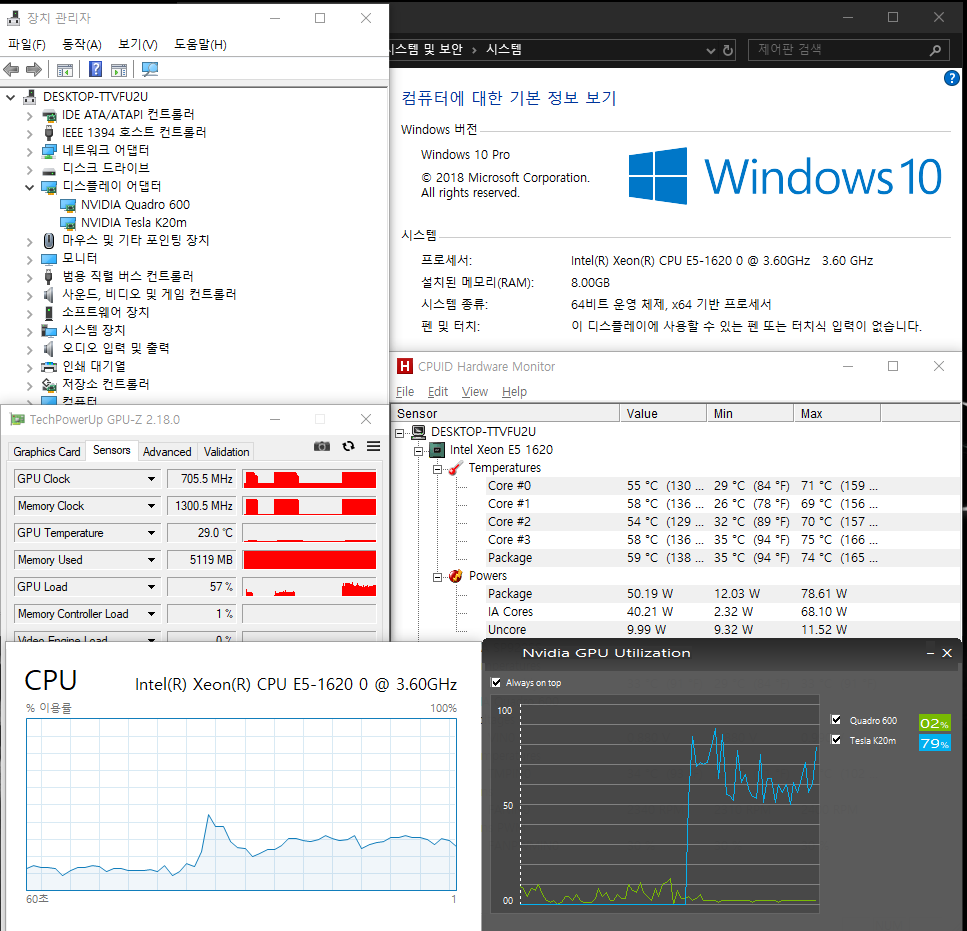Toggle the Always on top checkbox
Image resolution: width=967 pixels, height=931 pixels.
pyautogui.click(x=495, y=683)
